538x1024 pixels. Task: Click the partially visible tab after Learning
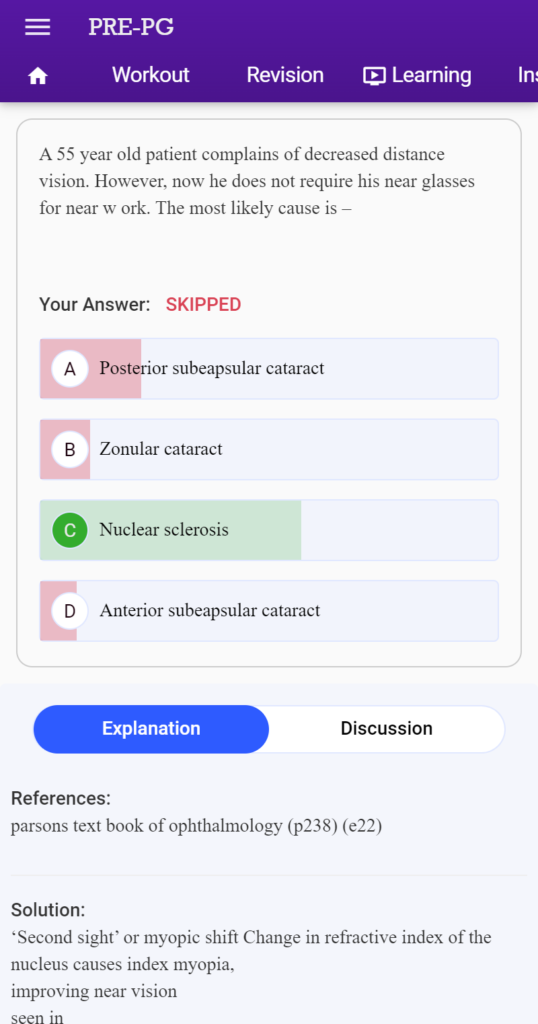(528, 75)
